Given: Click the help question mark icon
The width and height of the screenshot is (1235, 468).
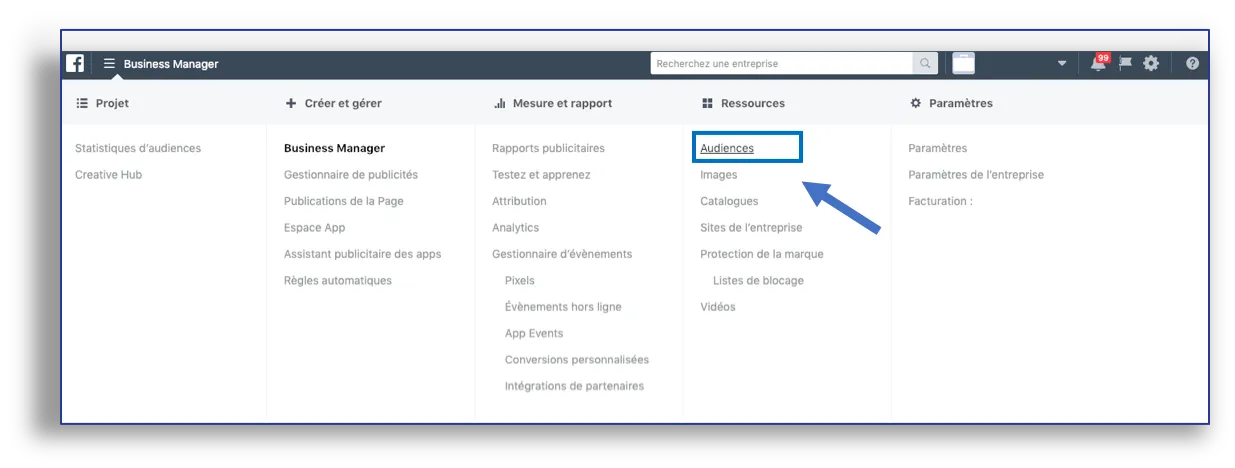Looking at the screenshot, I should pos(1192,63).
